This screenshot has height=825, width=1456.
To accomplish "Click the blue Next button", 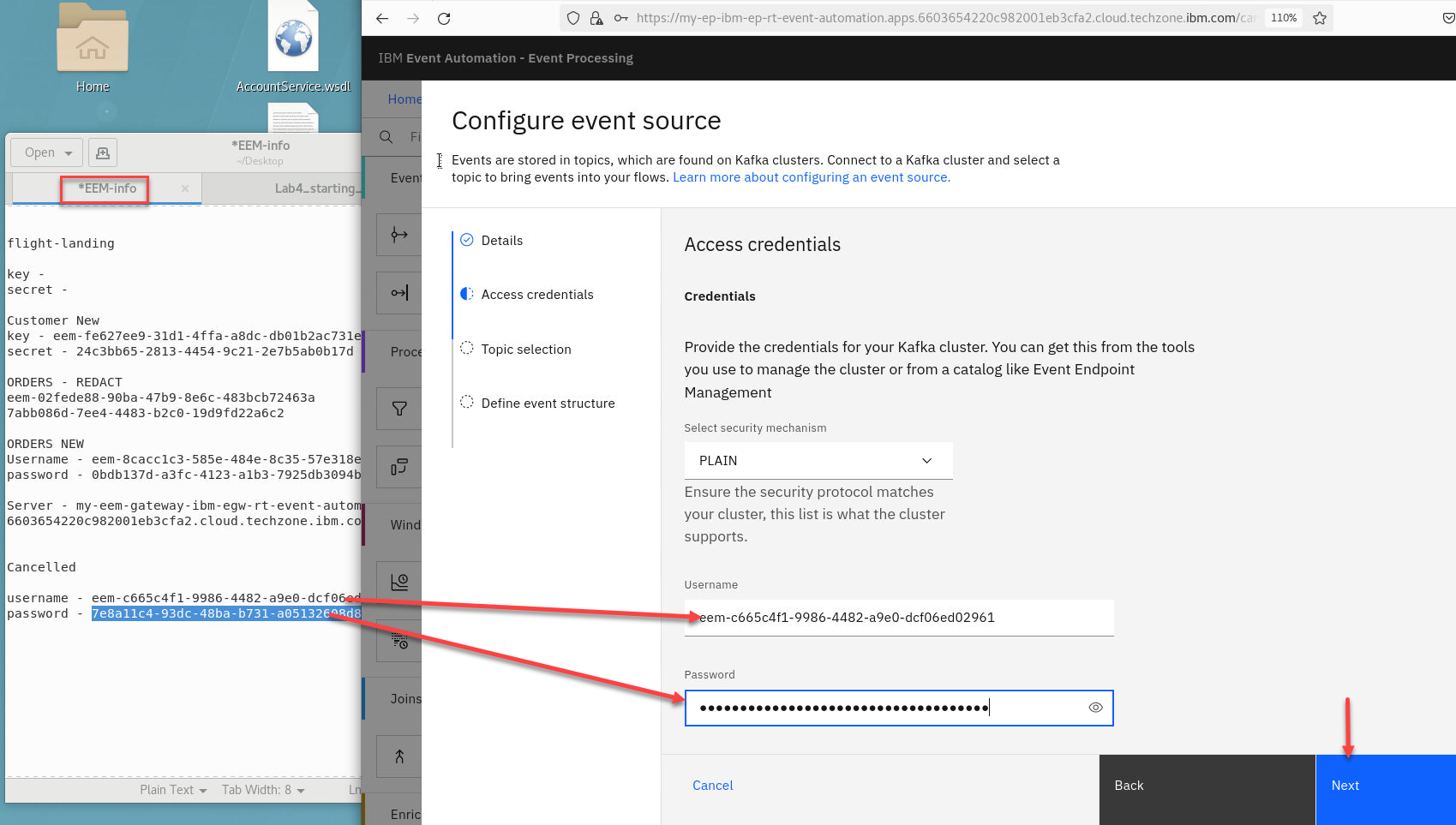I will 1385,786.
